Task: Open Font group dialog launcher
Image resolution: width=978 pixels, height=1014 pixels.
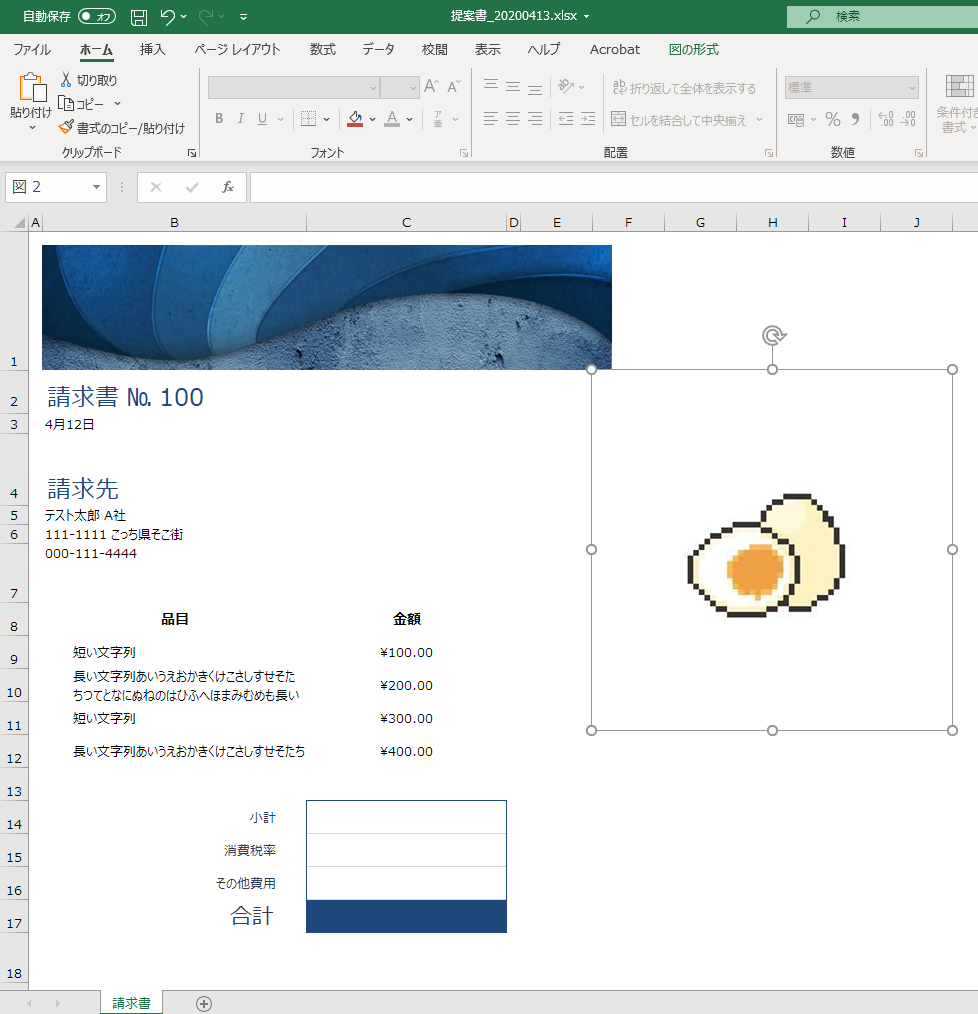Action: [x=464, y=153]
